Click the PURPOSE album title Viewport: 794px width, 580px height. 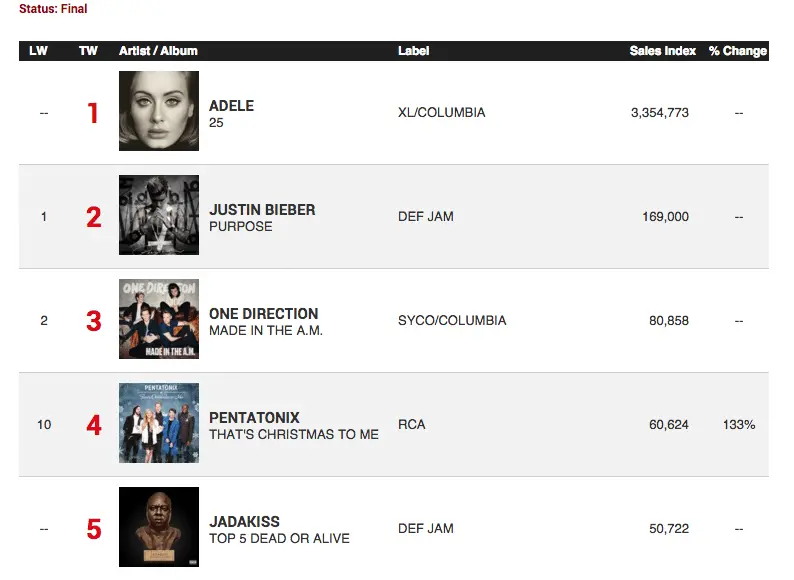click(240, 226)
